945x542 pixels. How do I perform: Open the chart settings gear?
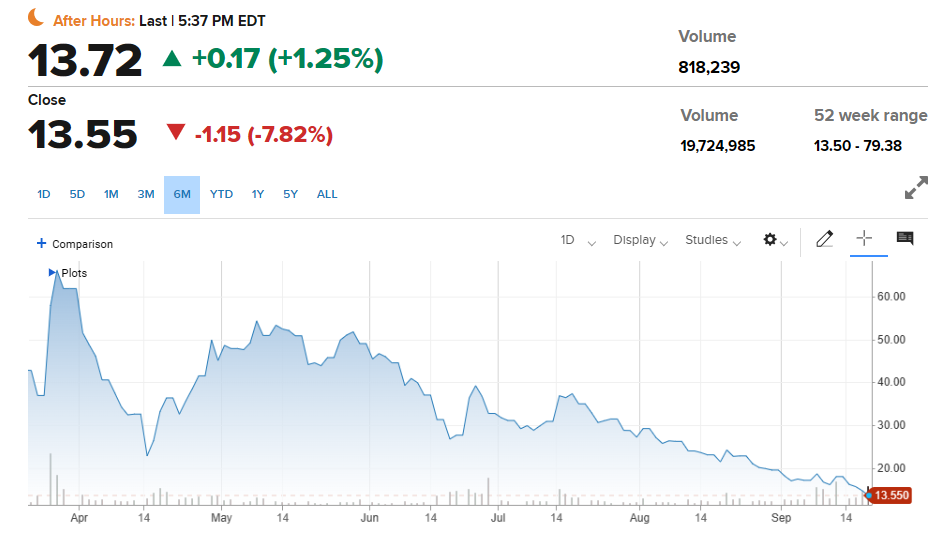pos(770,240)
